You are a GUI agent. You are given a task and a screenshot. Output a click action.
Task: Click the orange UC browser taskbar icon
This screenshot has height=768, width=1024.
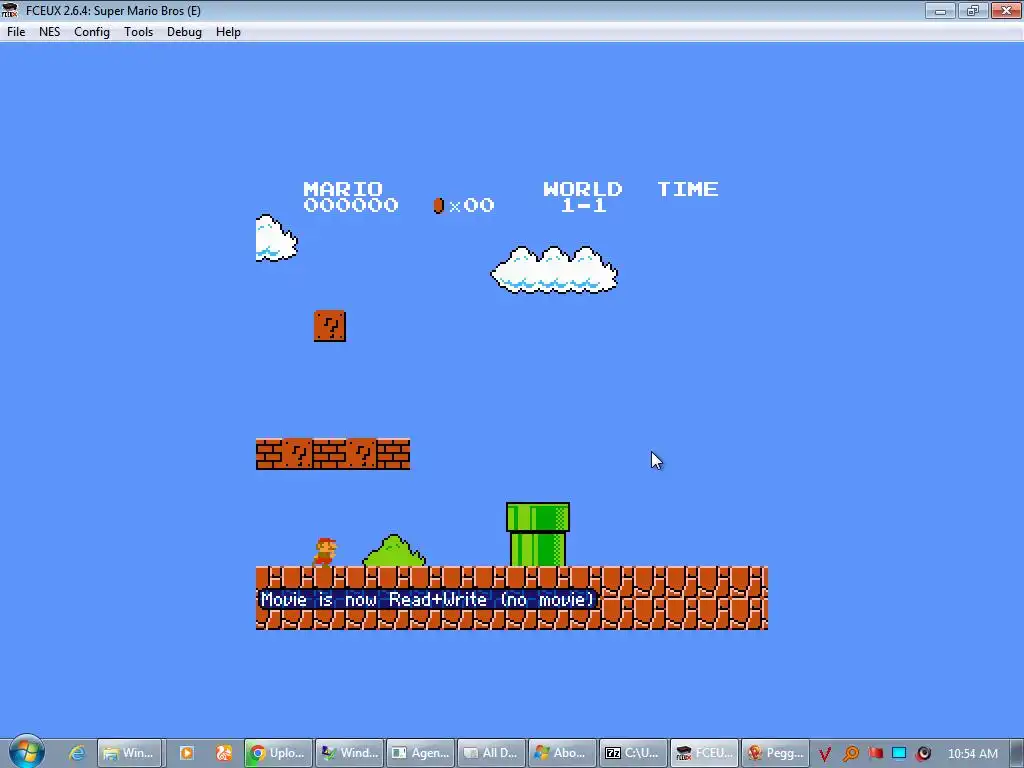click(x=223, y=753)
